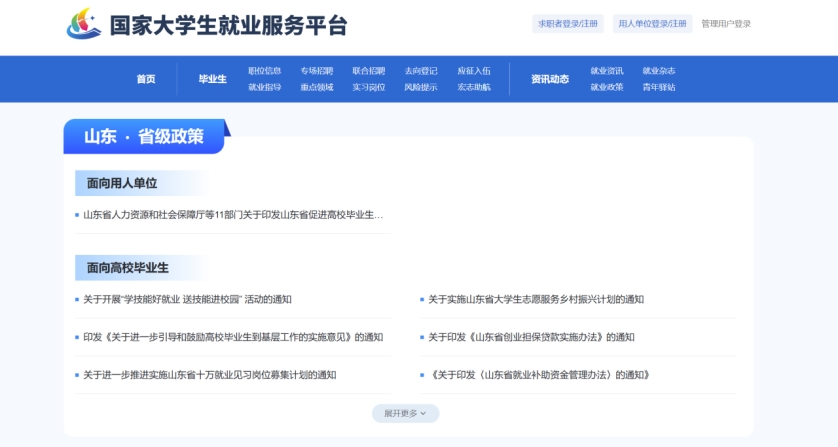Click the 求职者登录/注册 button
This screenshot has height=447, width=838.
click(x=568, y=24)
